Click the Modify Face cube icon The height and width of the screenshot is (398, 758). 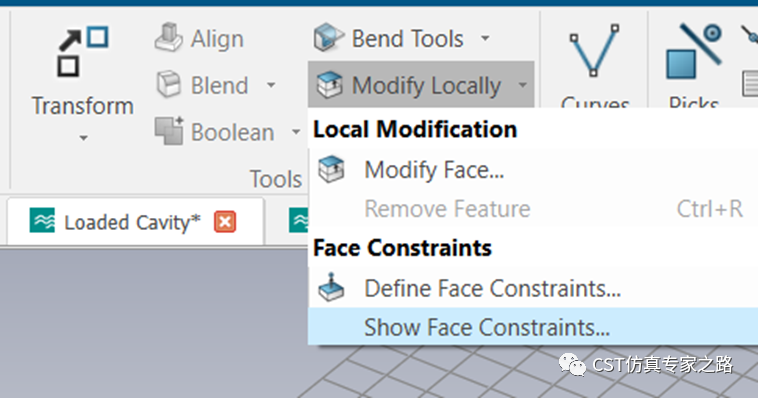[331, 169]
